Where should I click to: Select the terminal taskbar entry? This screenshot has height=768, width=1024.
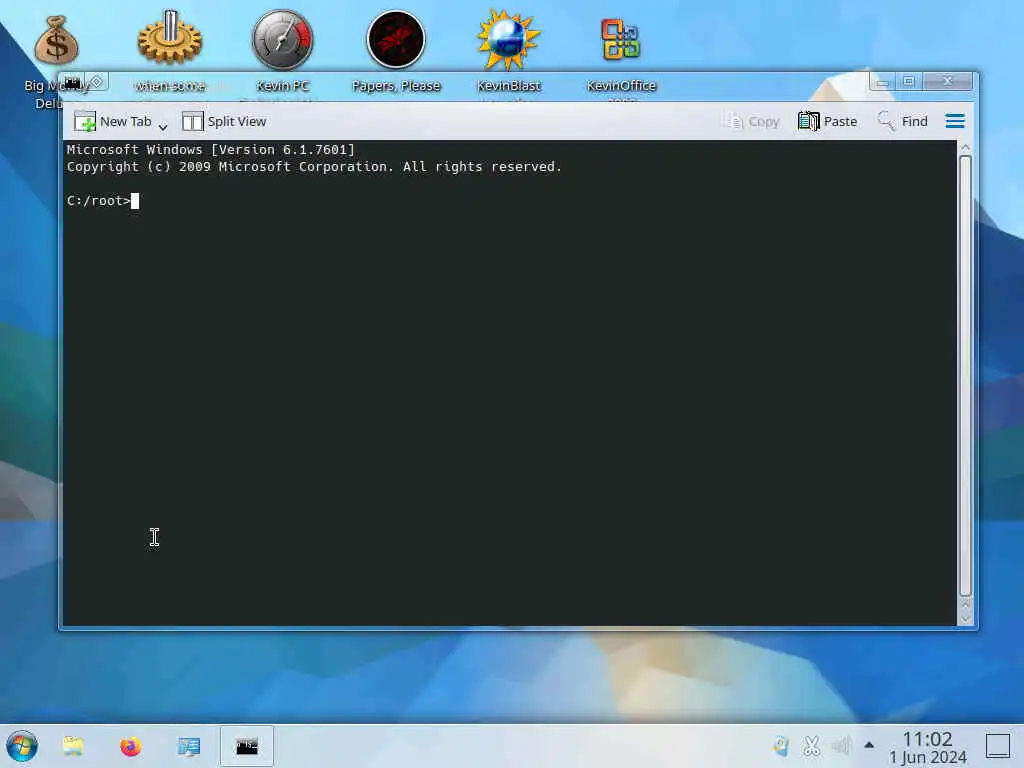247,746
